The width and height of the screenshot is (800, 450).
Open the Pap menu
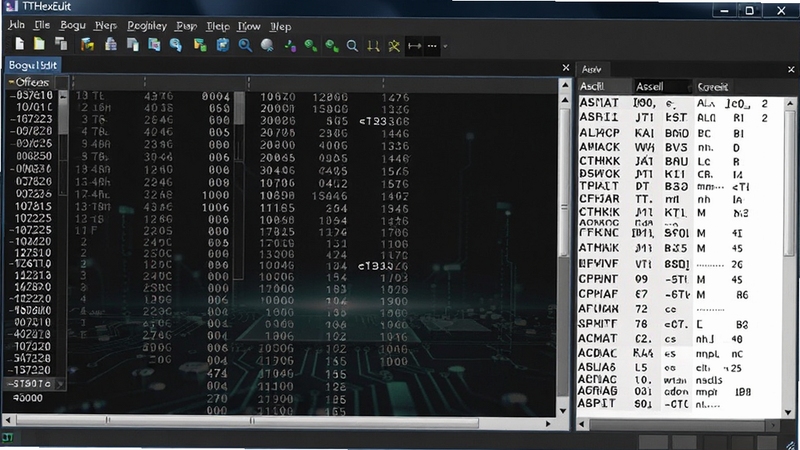tap(186, 26)
